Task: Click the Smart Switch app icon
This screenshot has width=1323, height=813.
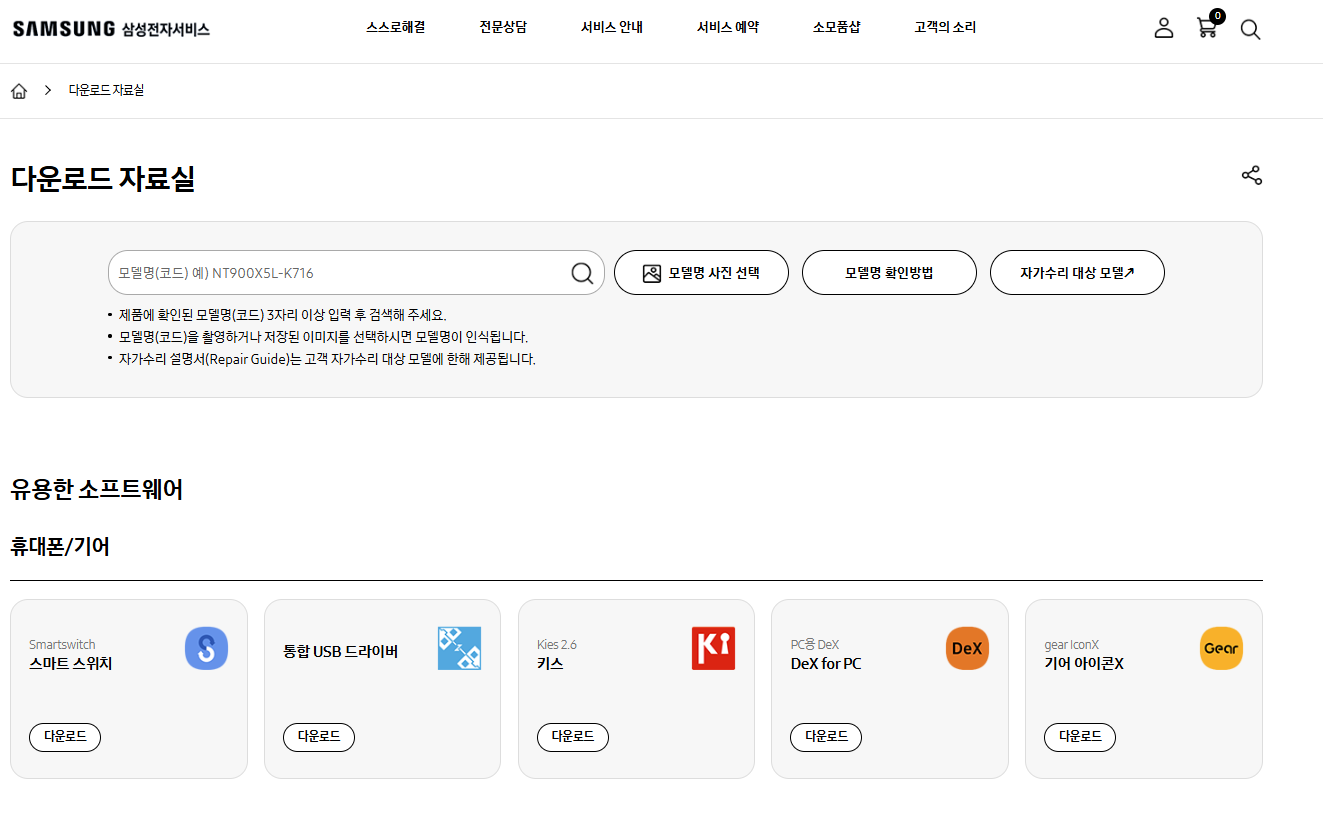Action: point(206,648)
